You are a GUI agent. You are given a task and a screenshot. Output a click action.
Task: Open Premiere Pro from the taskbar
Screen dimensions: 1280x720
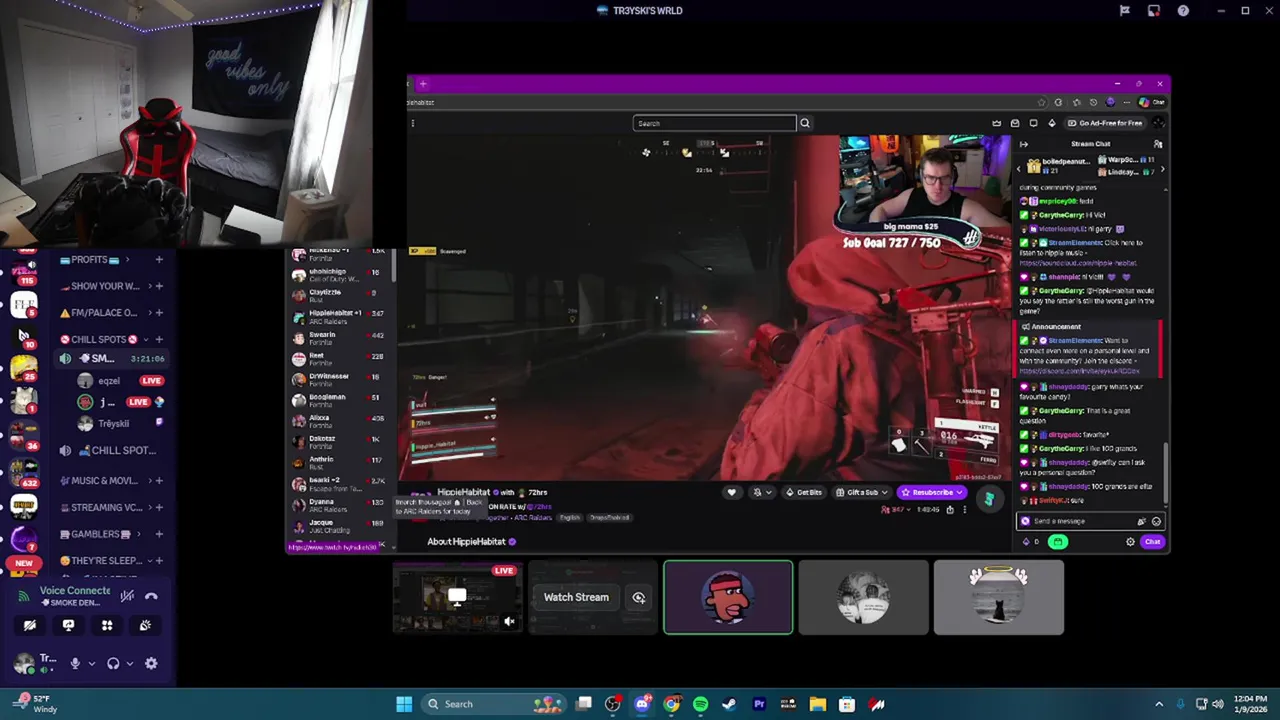point(759,704)
